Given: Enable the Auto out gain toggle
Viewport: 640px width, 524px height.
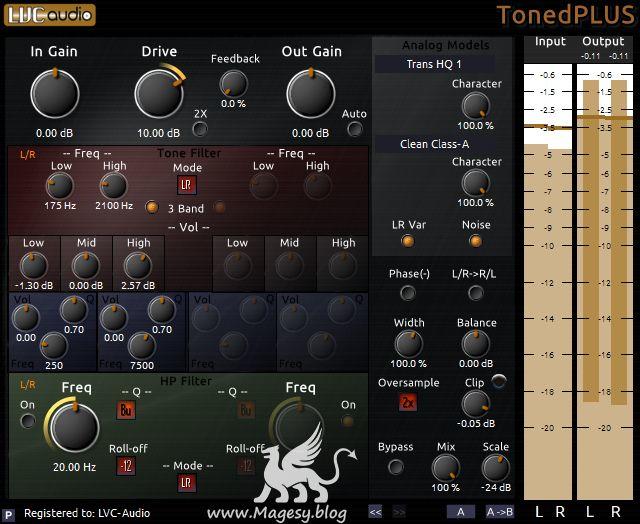Looking at the screenshot, I should pyautogui.click(x=355, y=129).
